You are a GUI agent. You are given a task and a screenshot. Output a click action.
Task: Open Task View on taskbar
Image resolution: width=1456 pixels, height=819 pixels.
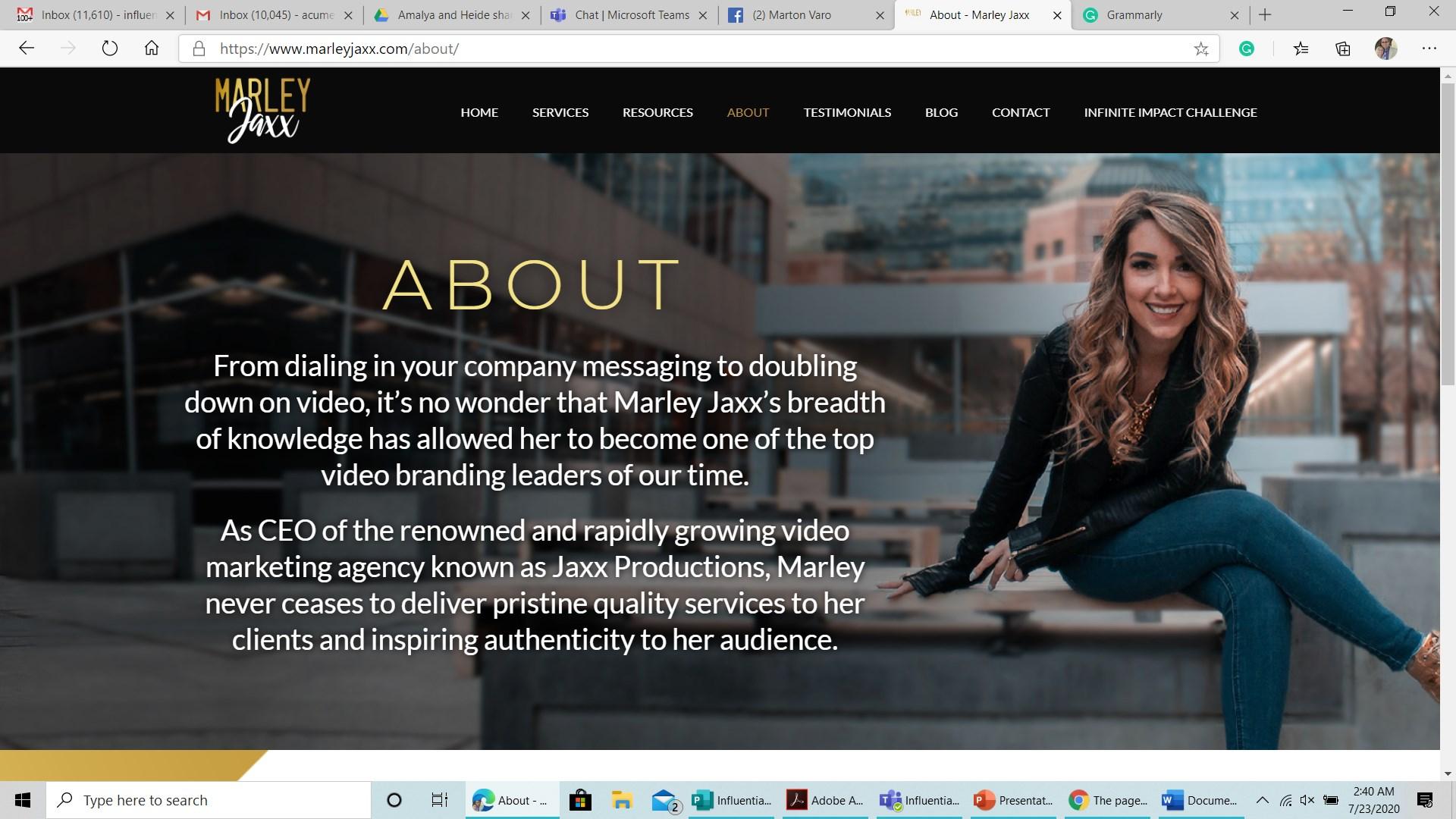pyautogui.click(x=440, y=800)
